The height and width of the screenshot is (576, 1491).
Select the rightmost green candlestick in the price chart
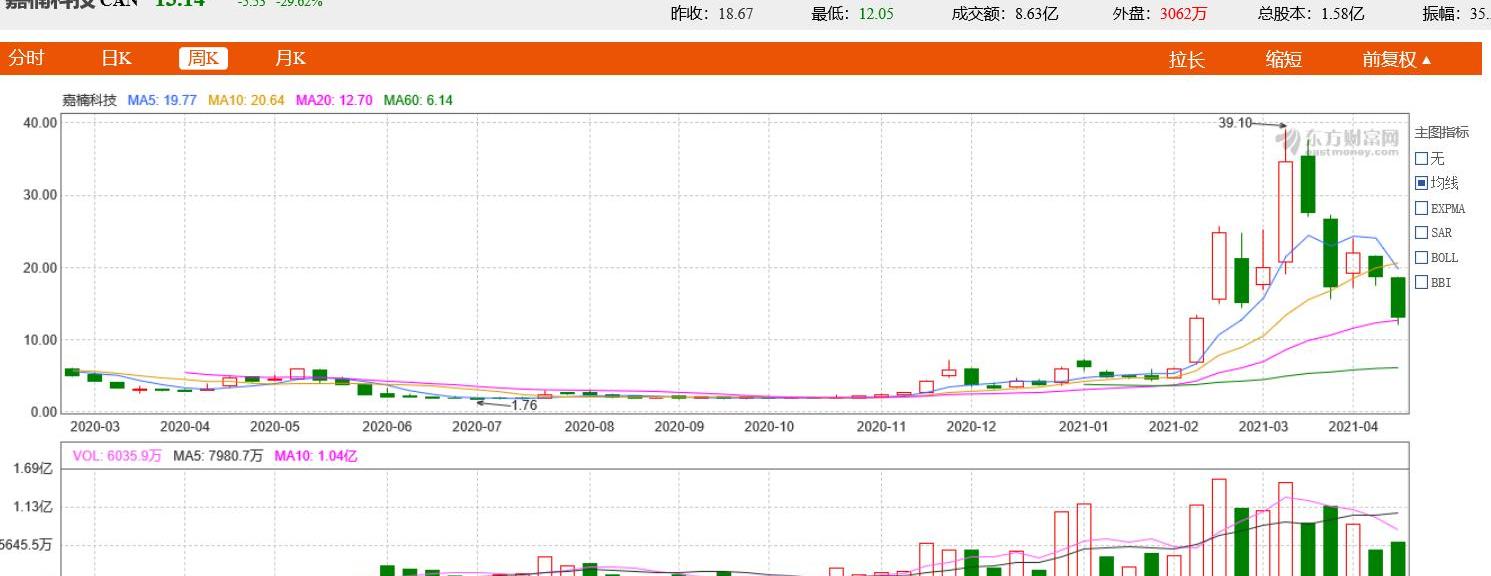[x=1398, y=298]
